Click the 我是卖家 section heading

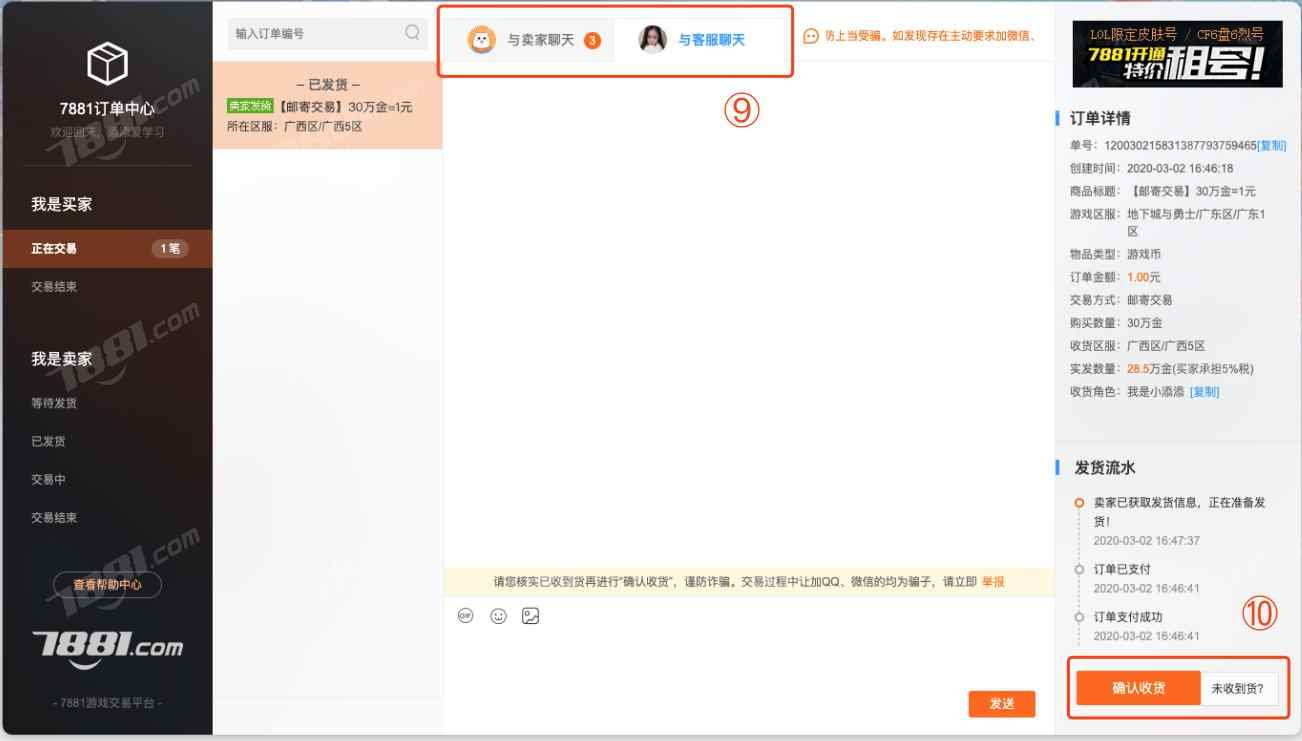click(62, 359)
